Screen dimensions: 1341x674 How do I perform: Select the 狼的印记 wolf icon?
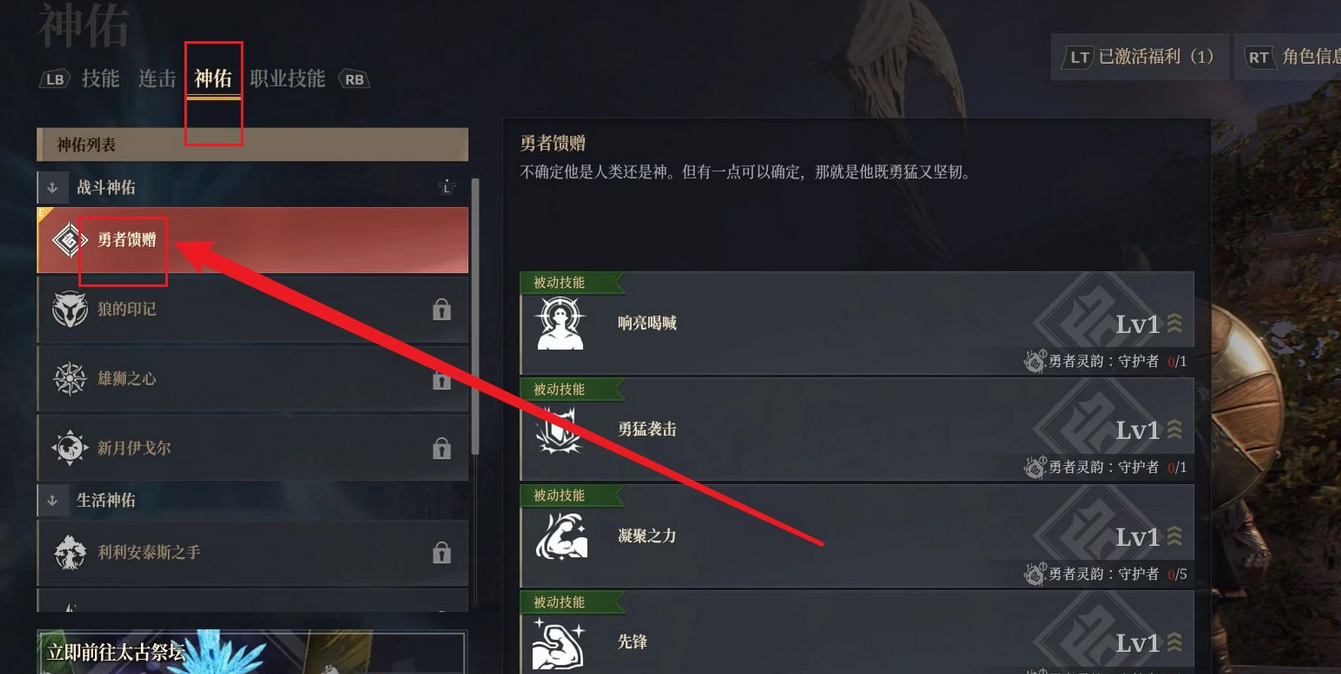point(69,309)
